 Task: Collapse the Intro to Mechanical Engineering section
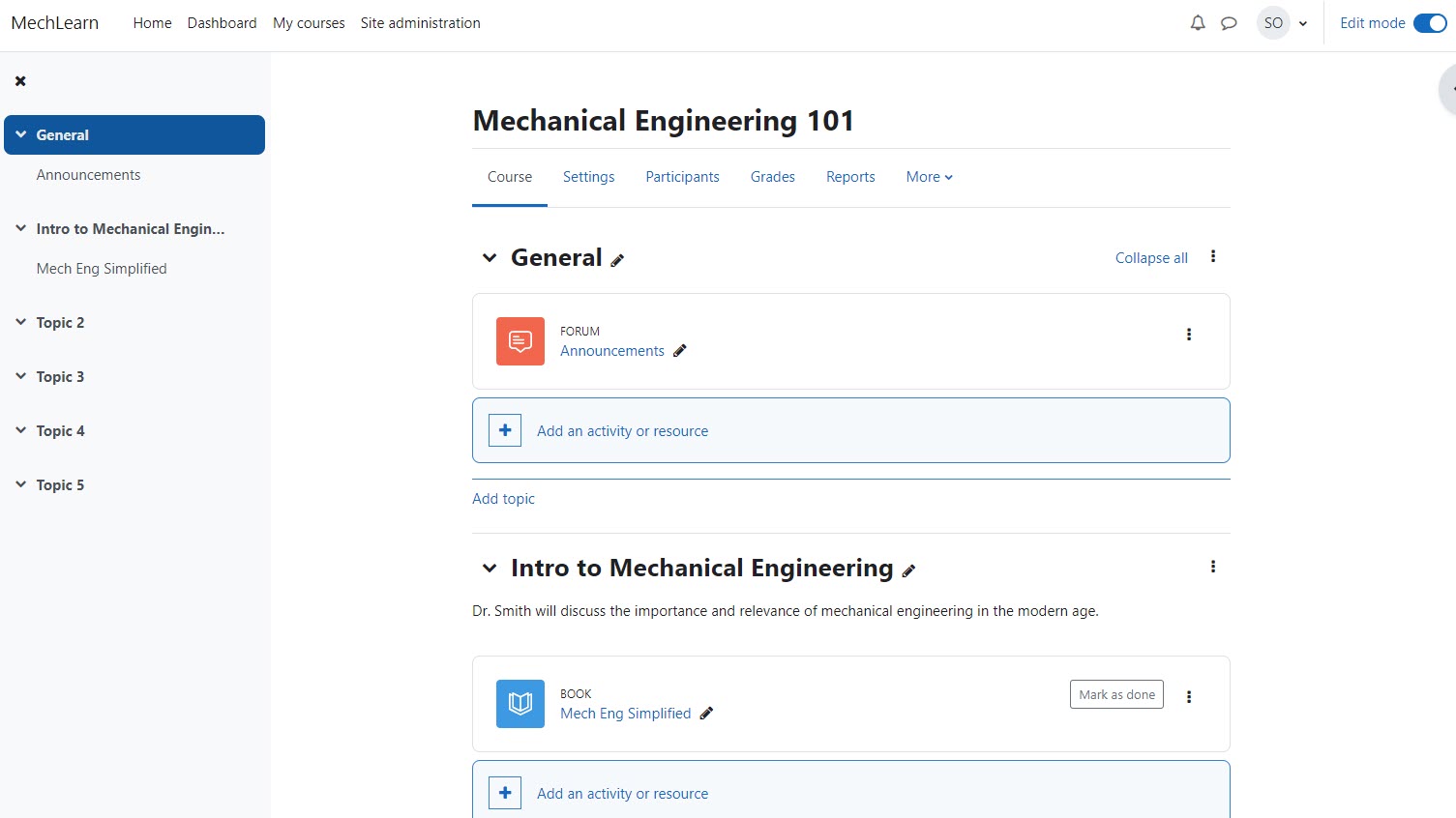coord(490,569)
